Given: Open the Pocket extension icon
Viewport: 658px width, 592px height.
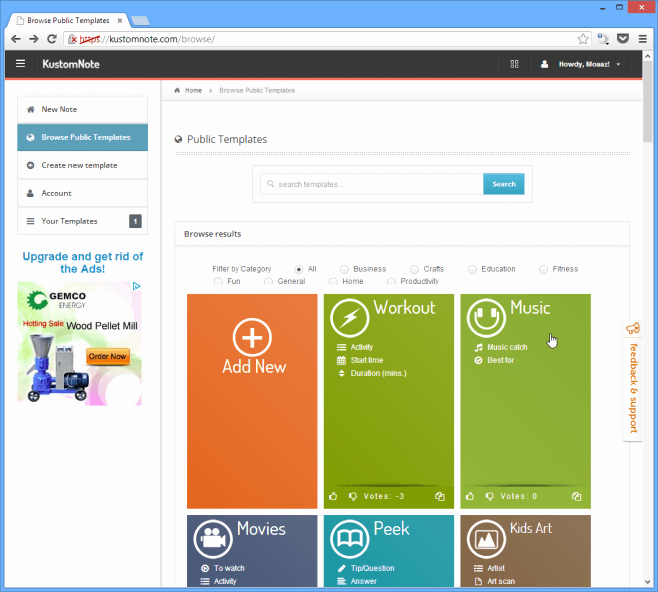Looking at the screenshot, I should click(623, 39).
